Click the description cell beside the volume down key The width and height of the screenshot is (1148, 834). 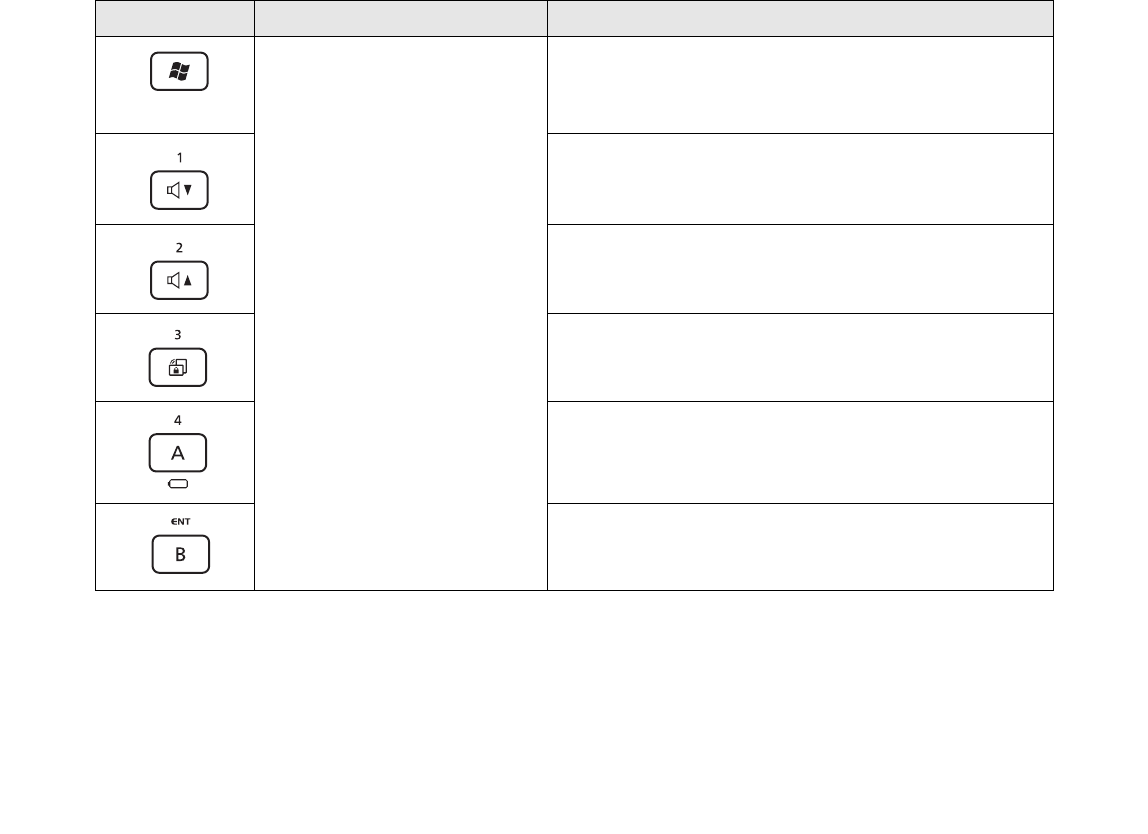click(x=800, y=179)
